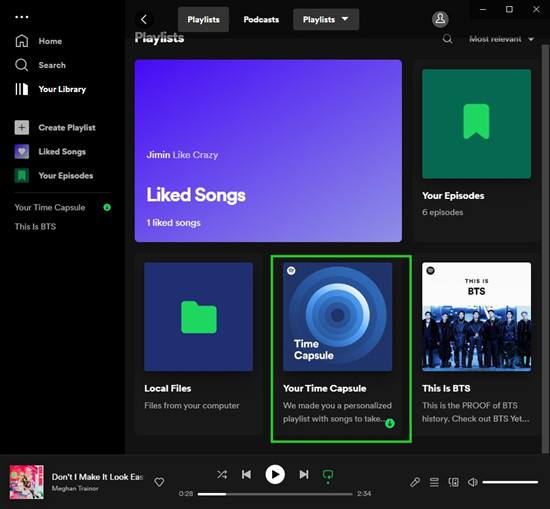Click the Local Files title text
Screen dimensions: 550x509
168,388
